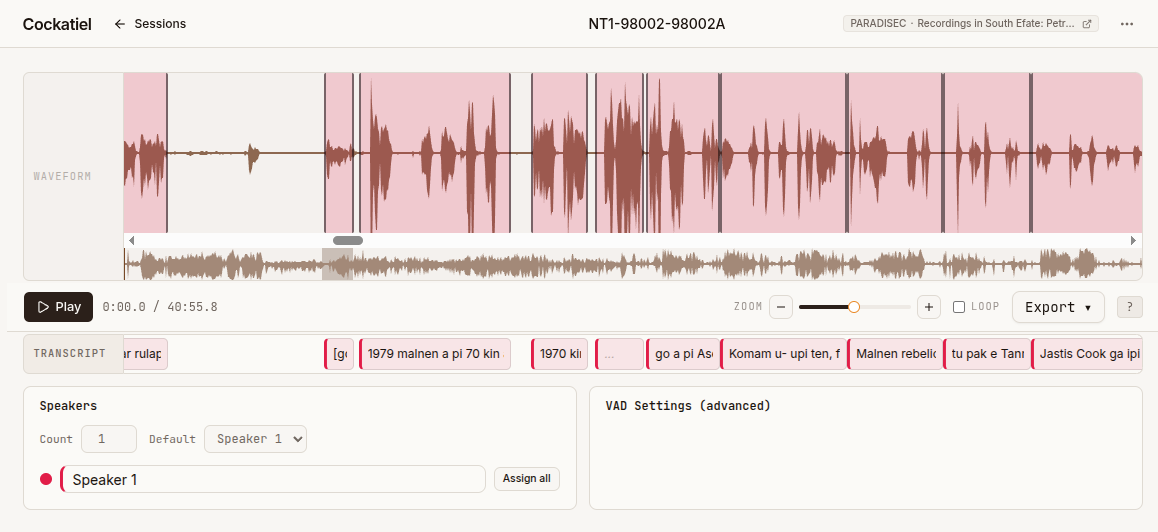The image size is (1158, 532).
Task: Select transcript segment 'tu pak e Tan'
Action: (987, 354)
